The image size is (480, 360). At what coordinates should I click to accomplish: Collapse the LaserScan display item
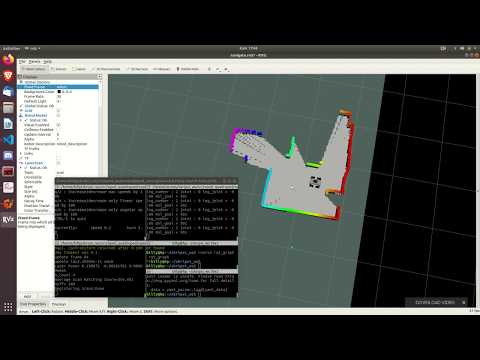[x=21, y=163]
